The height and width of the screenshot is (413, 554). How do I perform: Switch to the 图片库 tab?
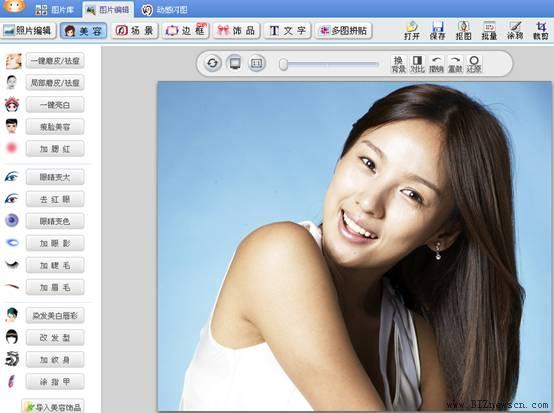point(56,10)
